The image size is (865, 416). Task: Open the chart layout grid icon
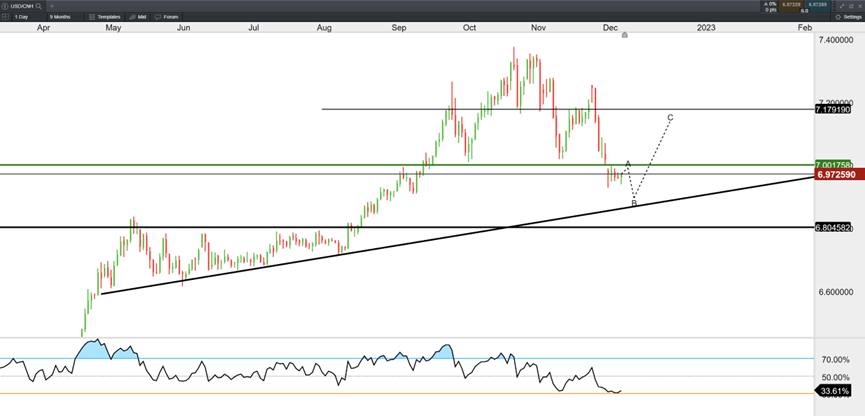tap(4, 17)
